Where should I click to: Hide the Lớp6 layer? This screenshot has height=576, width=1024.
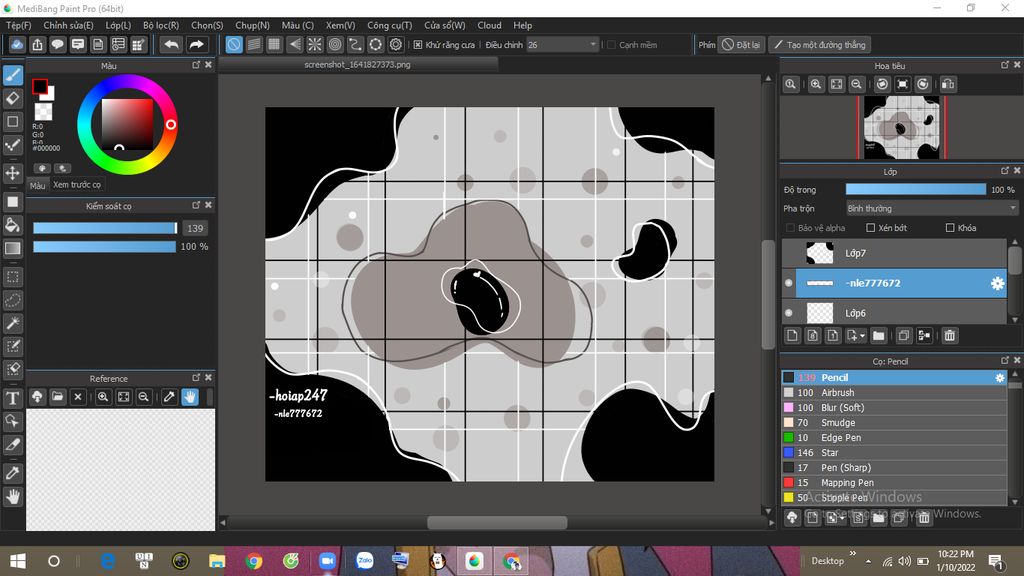point(789,313)
